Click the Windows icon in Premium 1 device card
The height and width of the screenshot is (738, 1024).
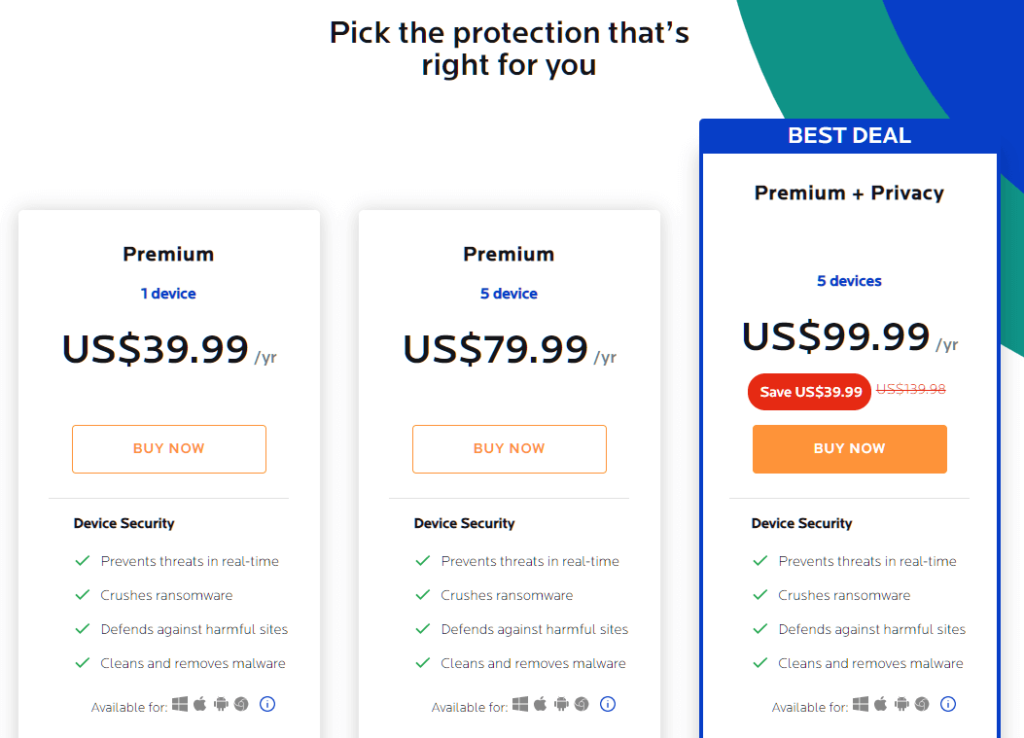(180, 704)
